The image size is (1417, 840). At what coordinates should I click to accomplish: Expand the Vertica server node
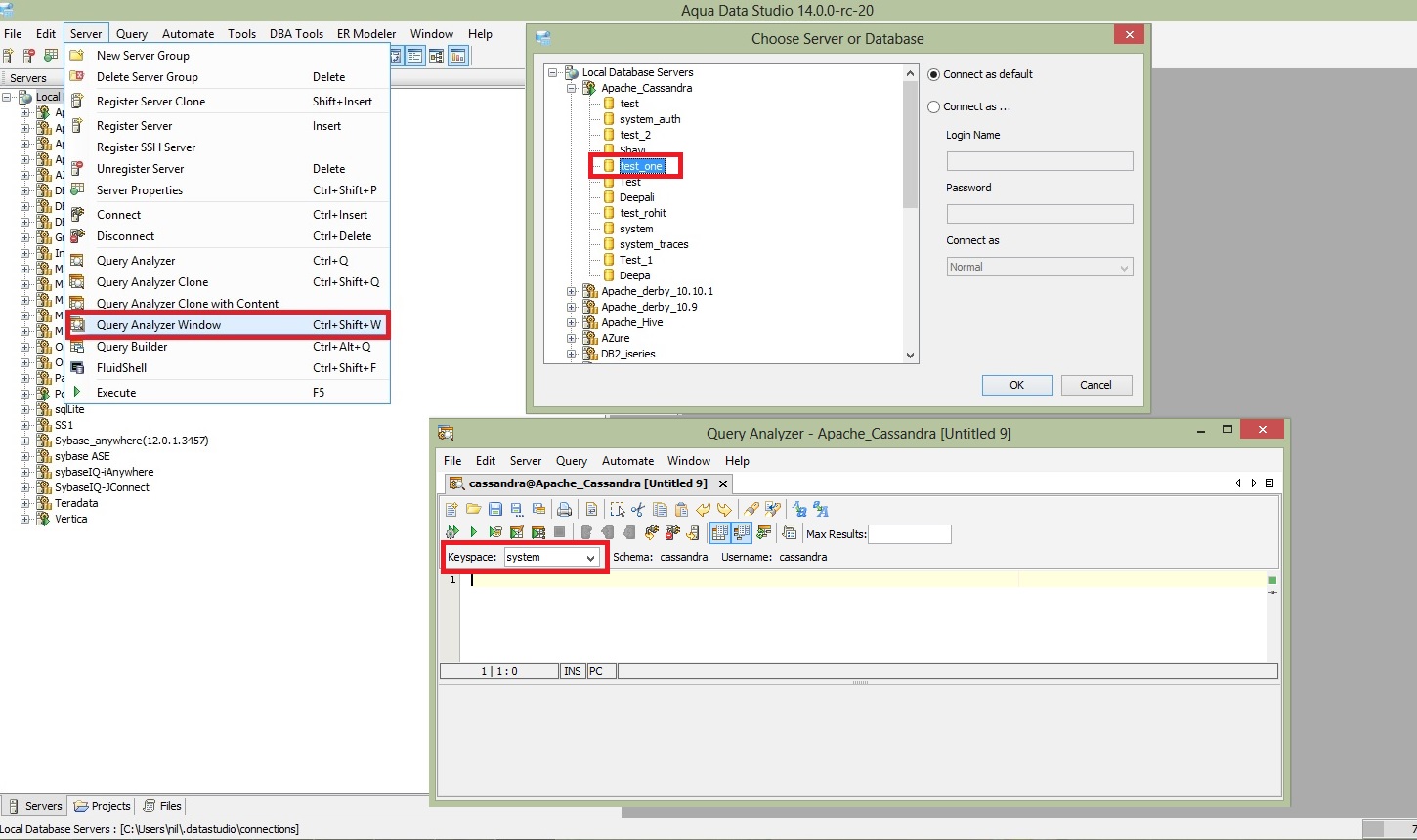tap(25, 519)
